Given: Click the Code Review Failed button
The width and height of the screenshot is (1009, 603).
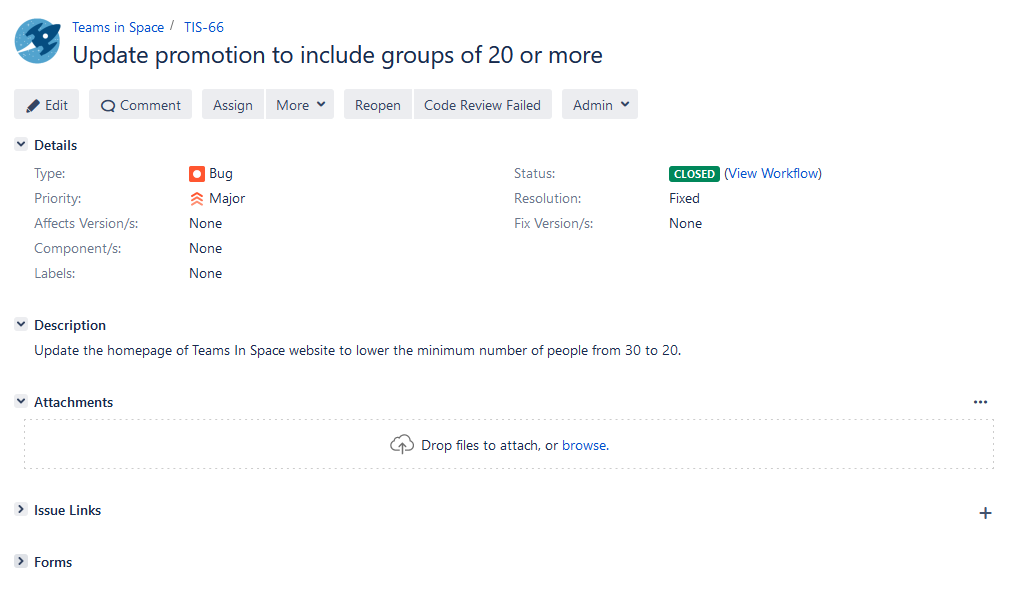Looking at the screenshot, I should 483,104.
